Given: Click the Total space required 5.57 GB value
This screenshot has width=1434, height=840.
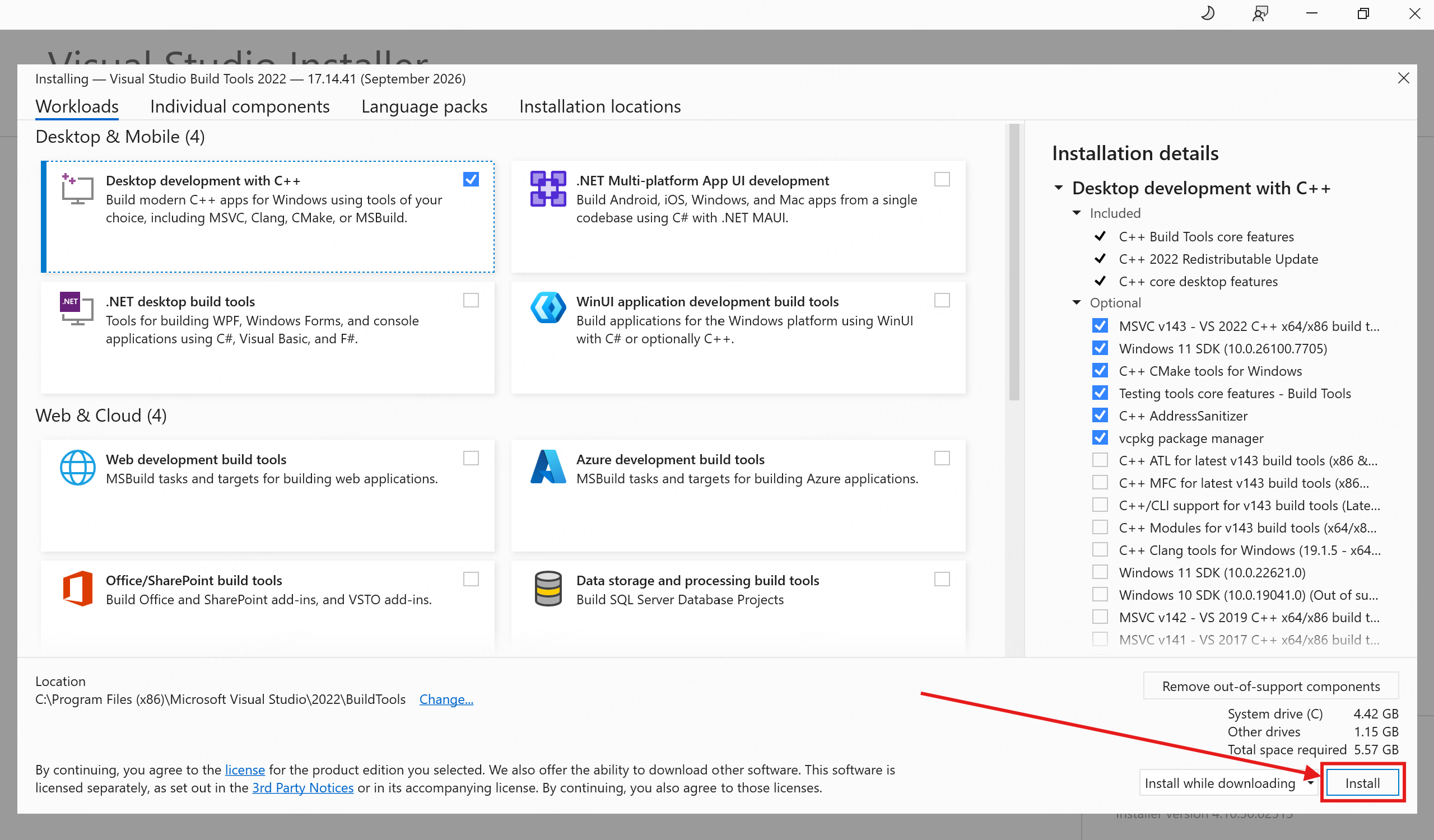Looking at the screenshot, I should pos(1376,750).
